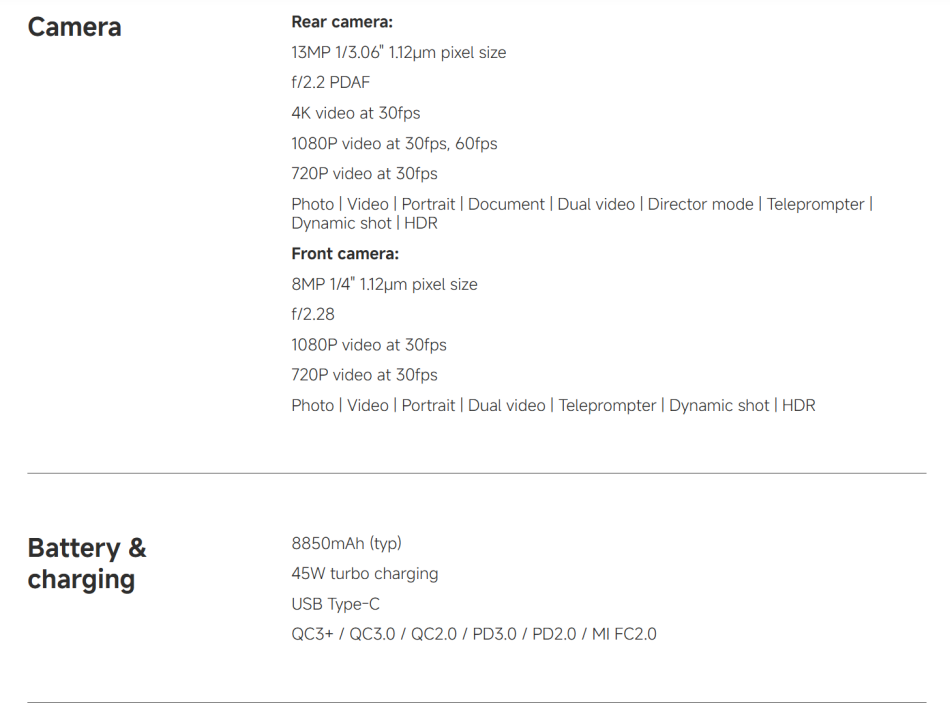Click the Camera section heading
This screenshot has width=950, height=721.
point(75,27)
